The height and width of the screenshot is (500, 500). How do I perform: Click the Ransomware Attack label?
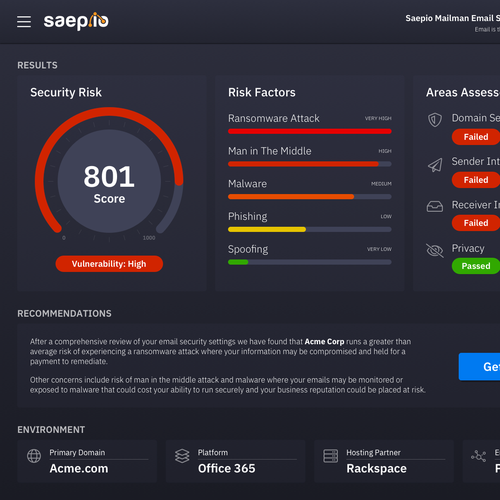[x=274, y=118]
